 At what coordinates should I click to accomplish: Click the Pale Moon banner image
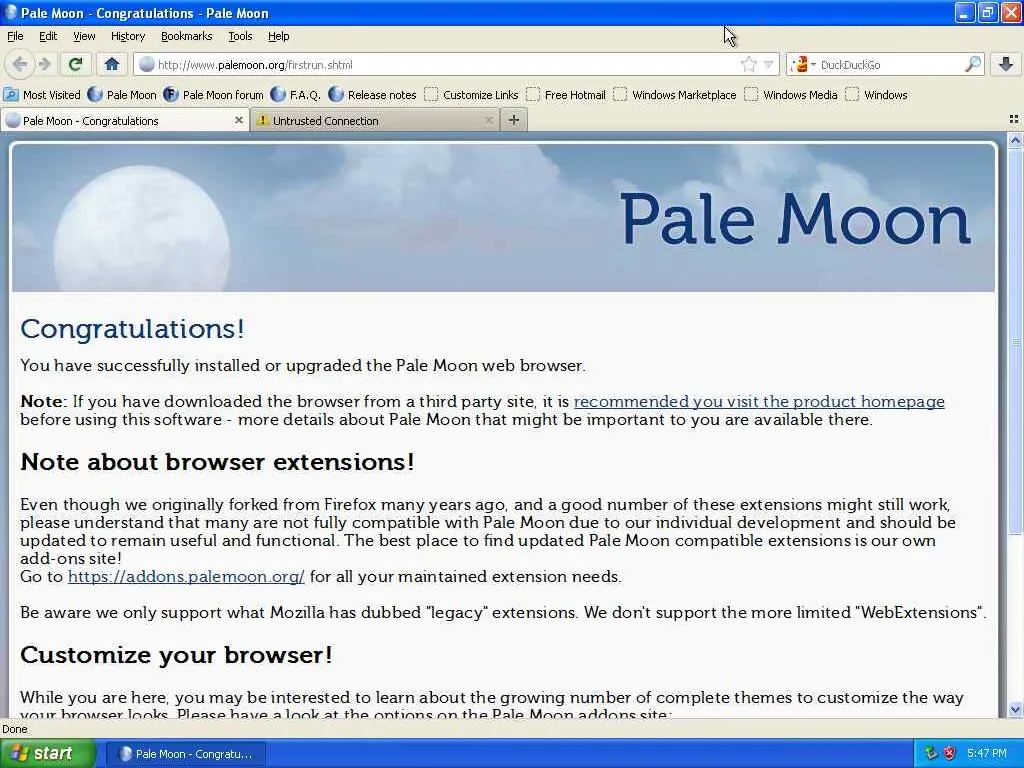pos(504,217)
